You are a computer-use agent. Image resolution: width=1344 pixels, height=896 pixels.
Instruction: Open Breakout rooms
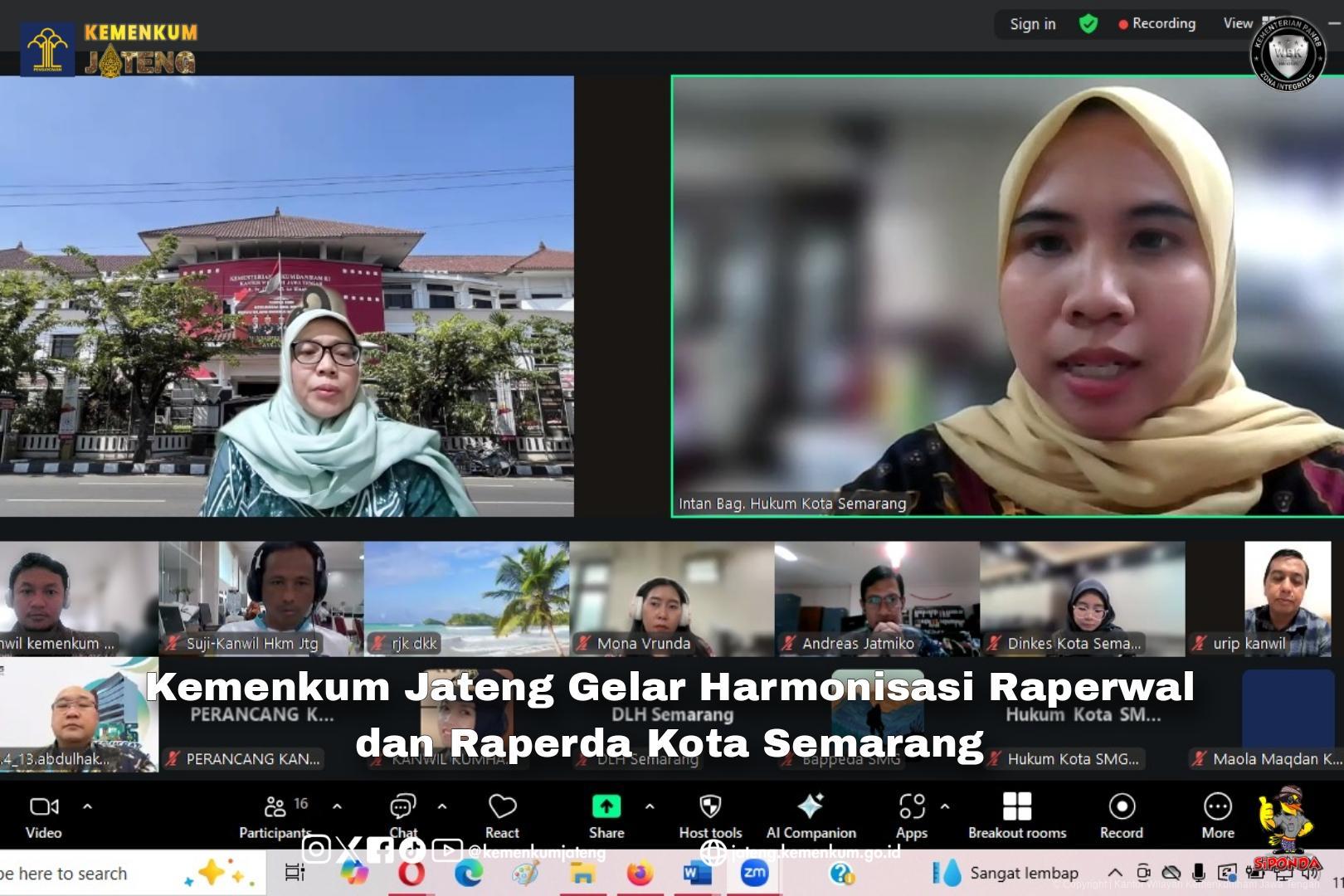(x=1017, y=816)
